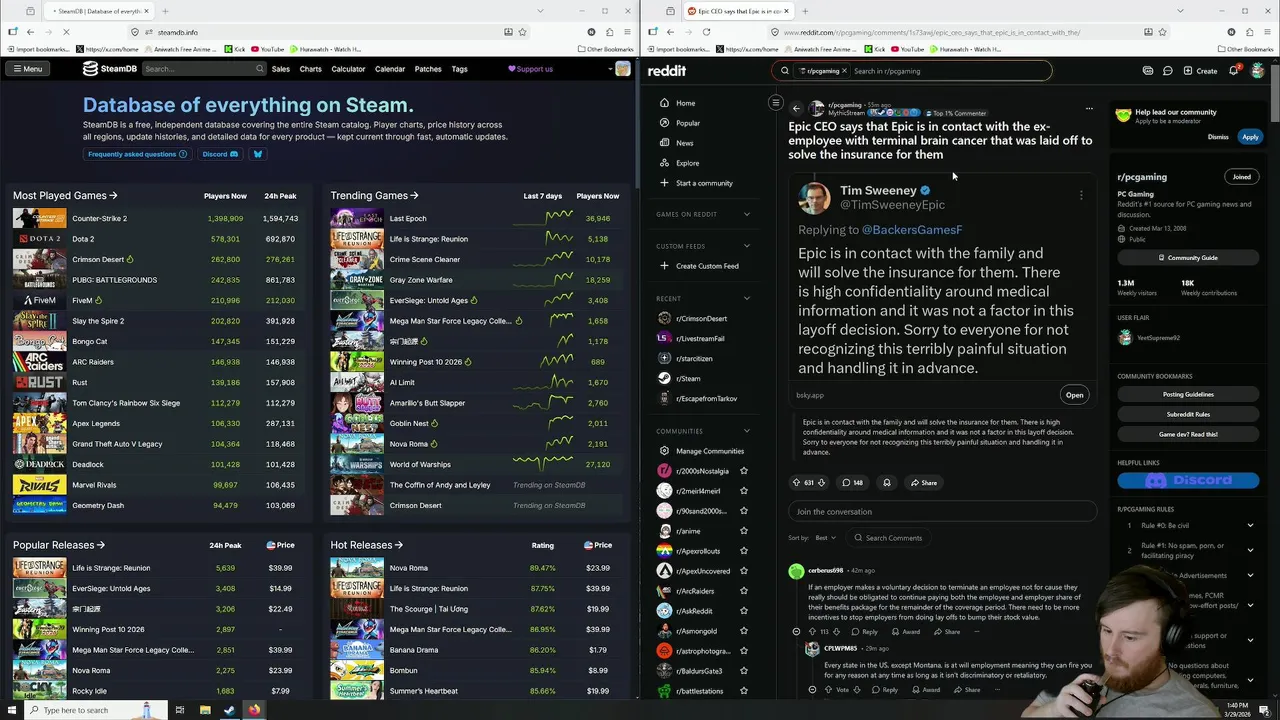Go to Reddit Home
This screenshot has width=1280, height=720.
pyautogui.click(x=685, y=103)
